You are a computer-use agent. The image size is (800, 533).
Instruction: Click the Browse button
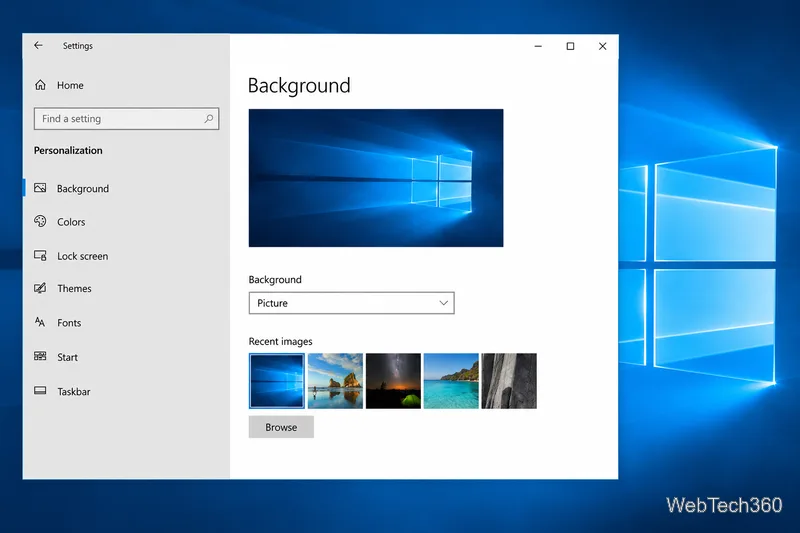pyautogui.click(x=281, y=427)
